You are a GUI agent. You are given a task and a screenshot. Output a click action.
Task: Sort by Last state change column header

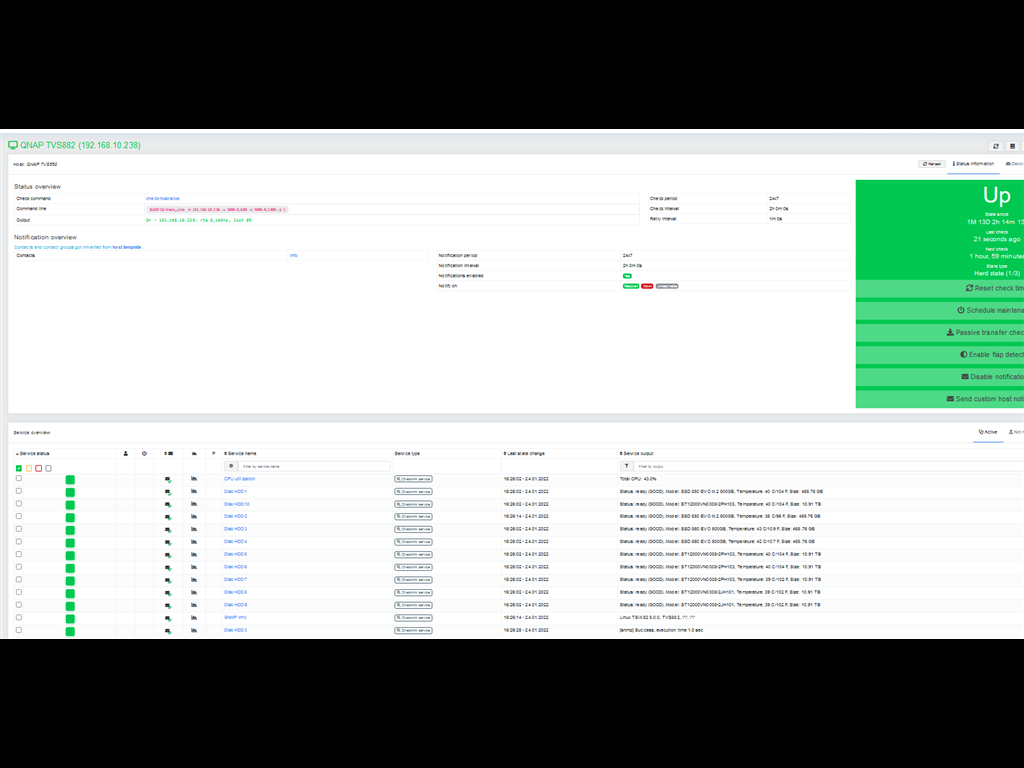(x=524, y=453)
